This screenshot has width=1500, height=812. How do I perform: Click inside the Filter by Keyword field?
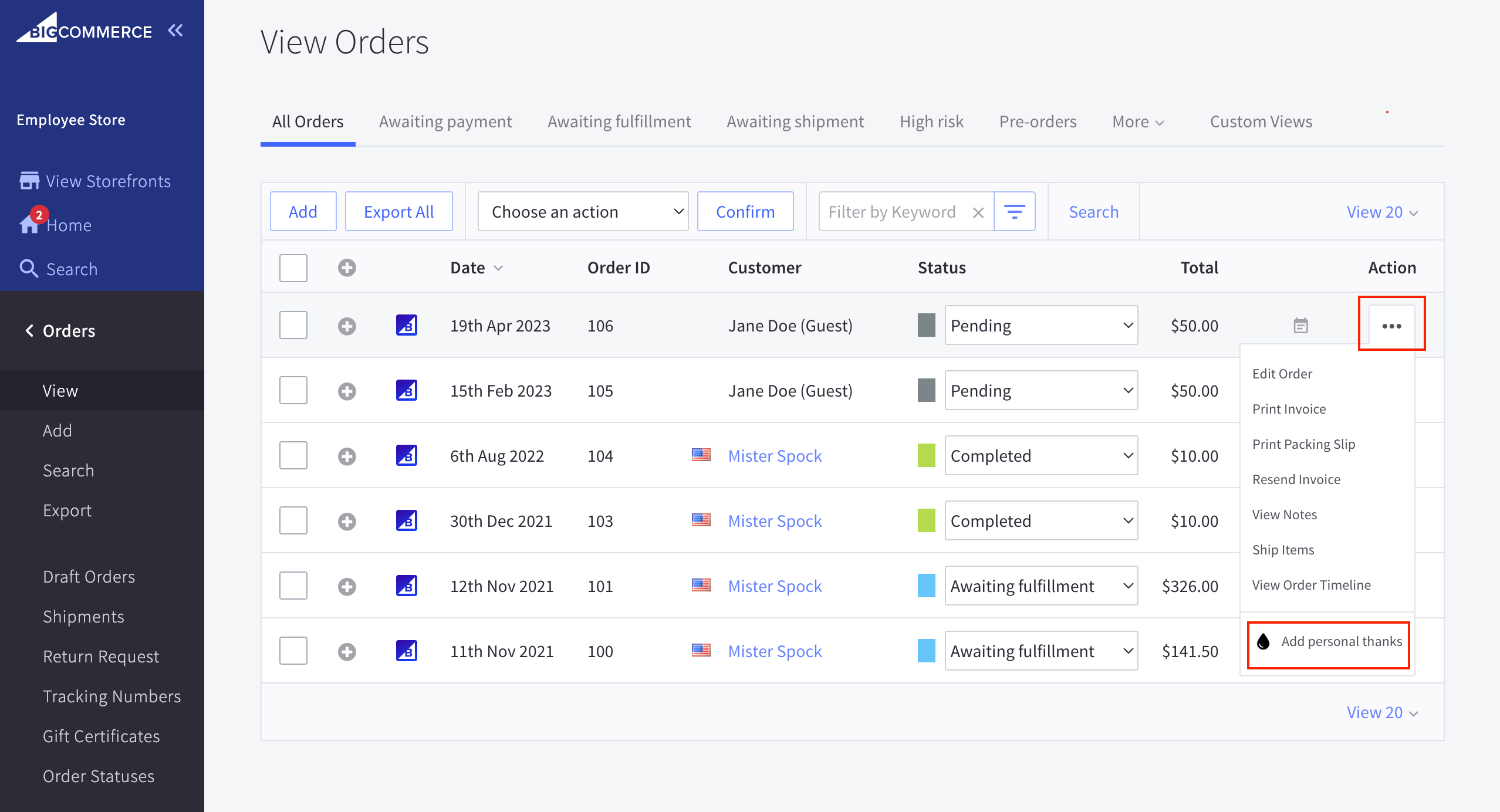[892, 211]
